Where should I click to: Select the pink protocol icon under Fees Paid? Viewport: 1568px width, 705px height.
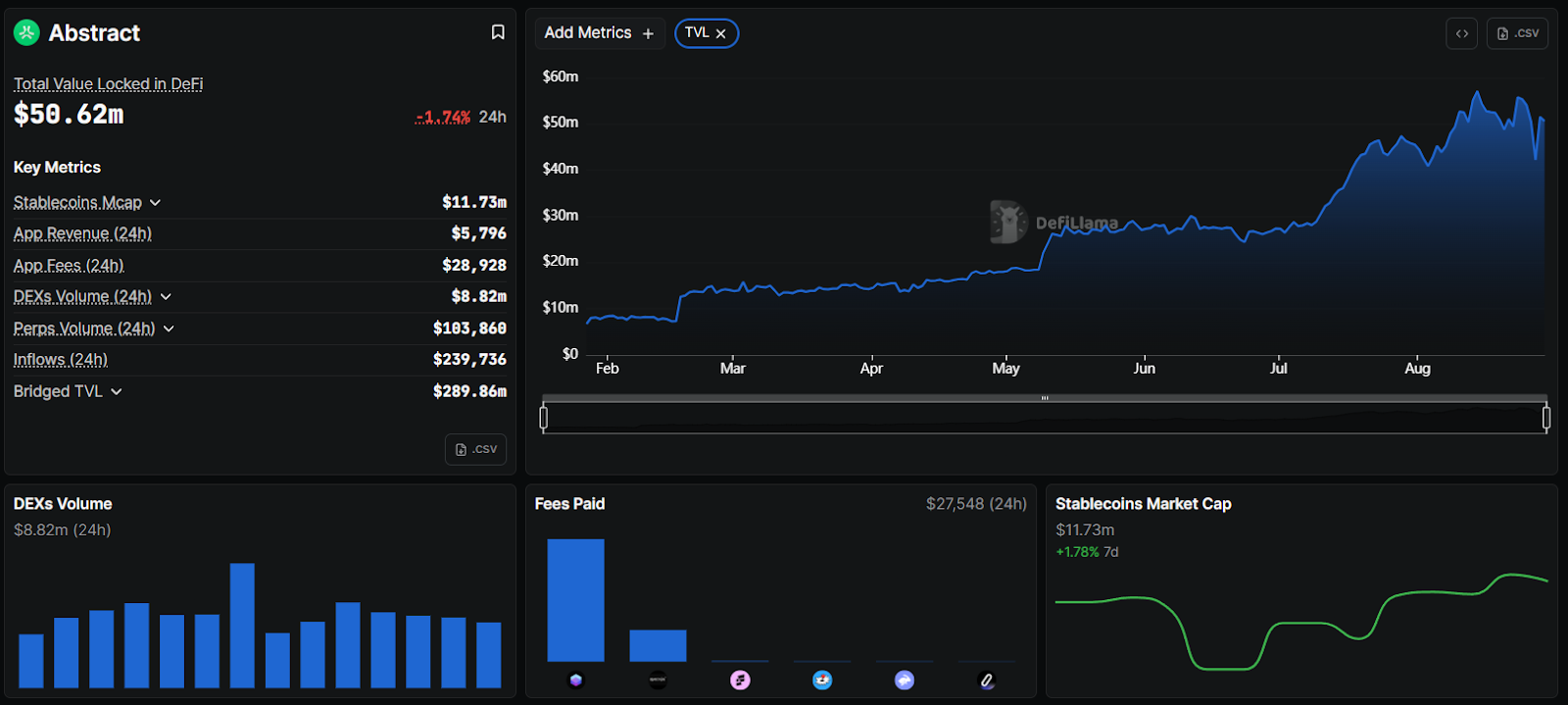point(741,680)
